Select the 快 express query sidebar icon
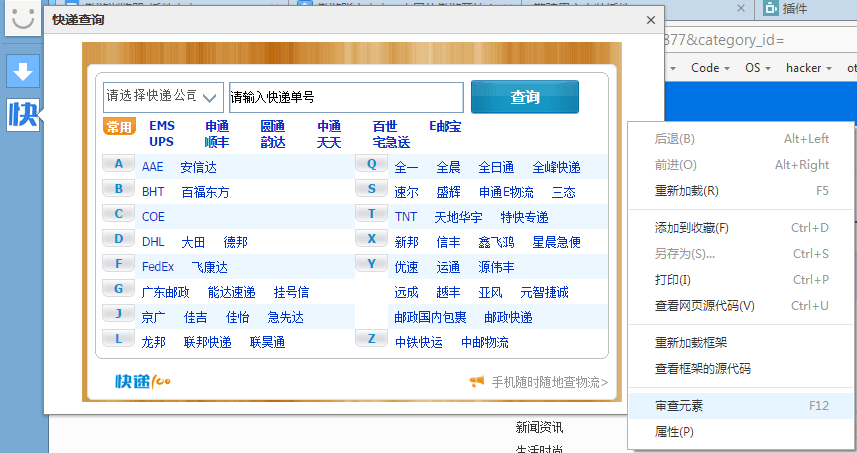This screenshot has width=857, height=453. tap(23, 115)
